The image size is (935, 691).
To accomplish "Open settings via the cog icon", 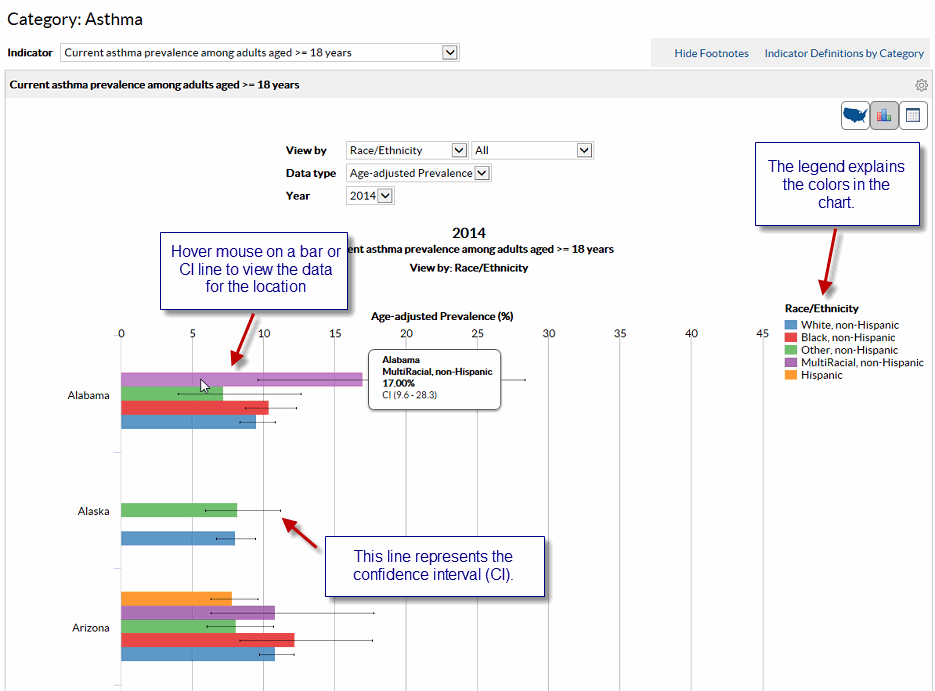I will [921, 85].
